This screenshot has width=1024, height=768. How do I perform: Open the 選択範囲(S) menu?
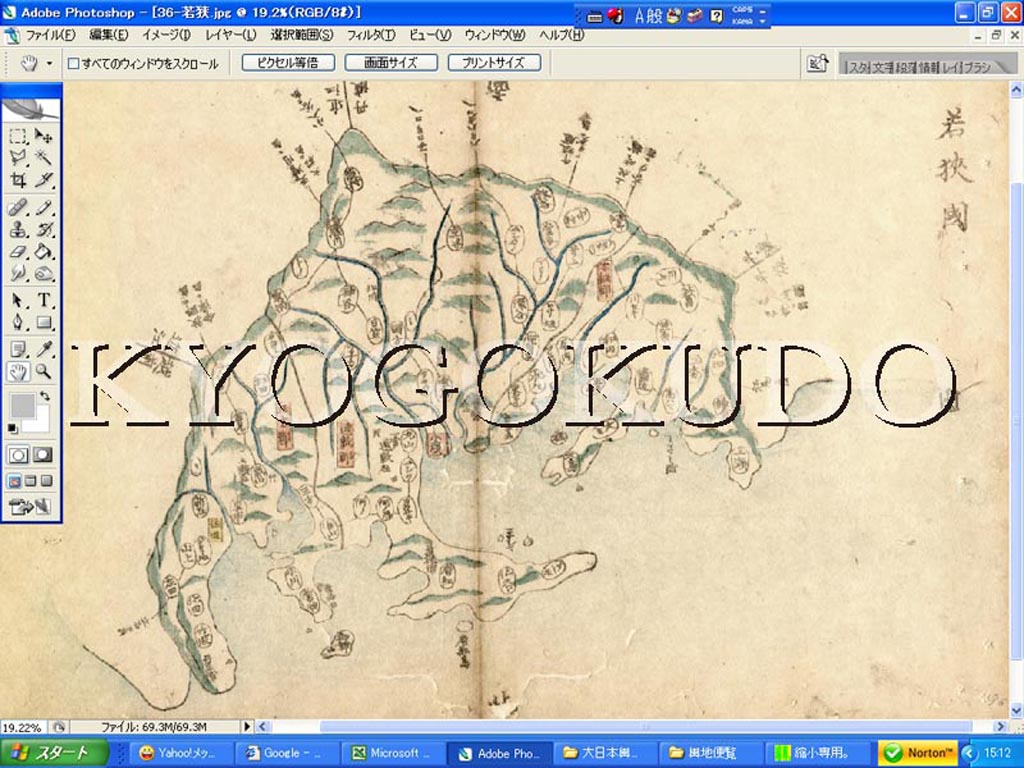coord(302,35)
